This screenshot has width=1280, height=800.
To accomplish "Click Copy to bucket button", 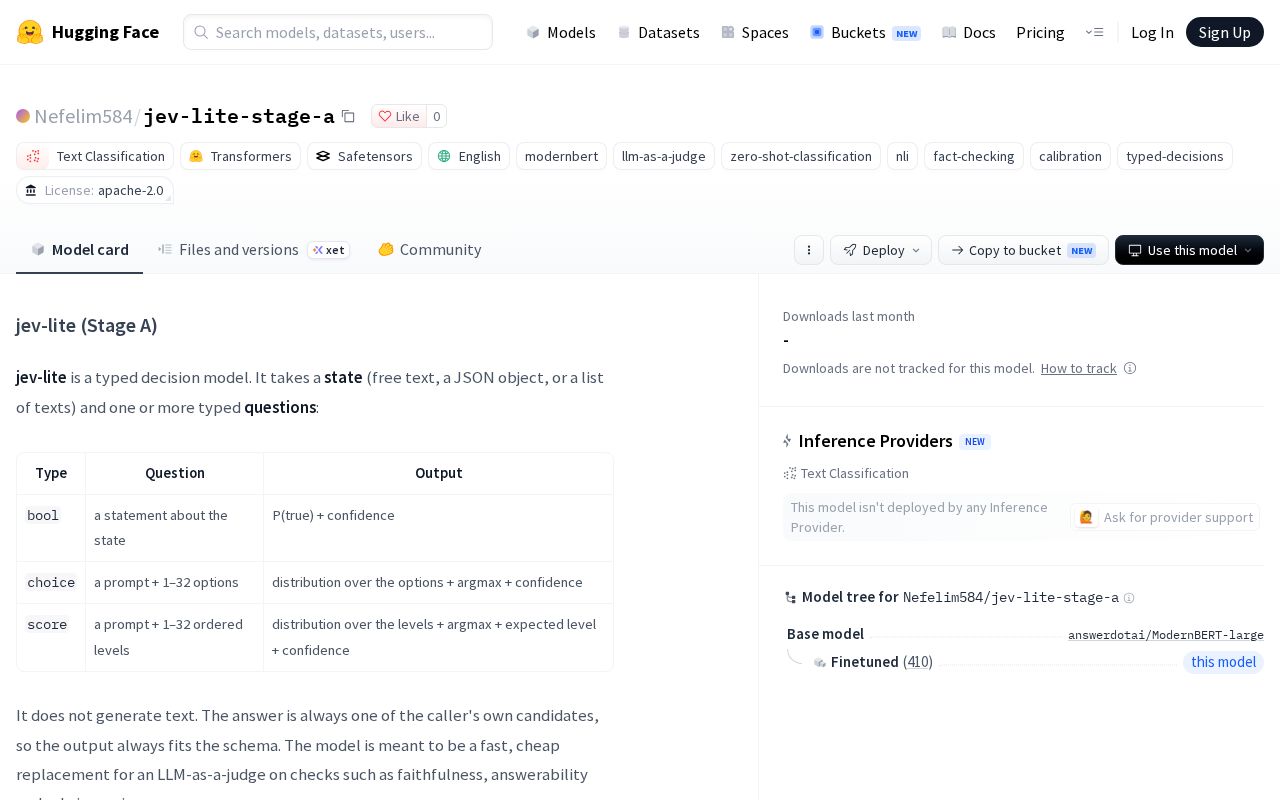I will click(1023, 250).
